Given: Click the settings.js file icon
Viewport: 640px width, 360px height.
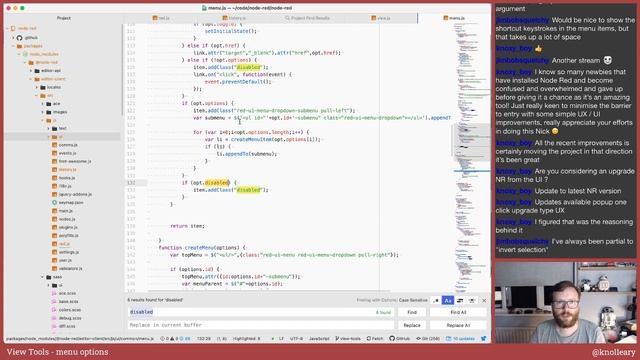Looking at the screenshot, I should pyautogui.click(x=54, y=252).
